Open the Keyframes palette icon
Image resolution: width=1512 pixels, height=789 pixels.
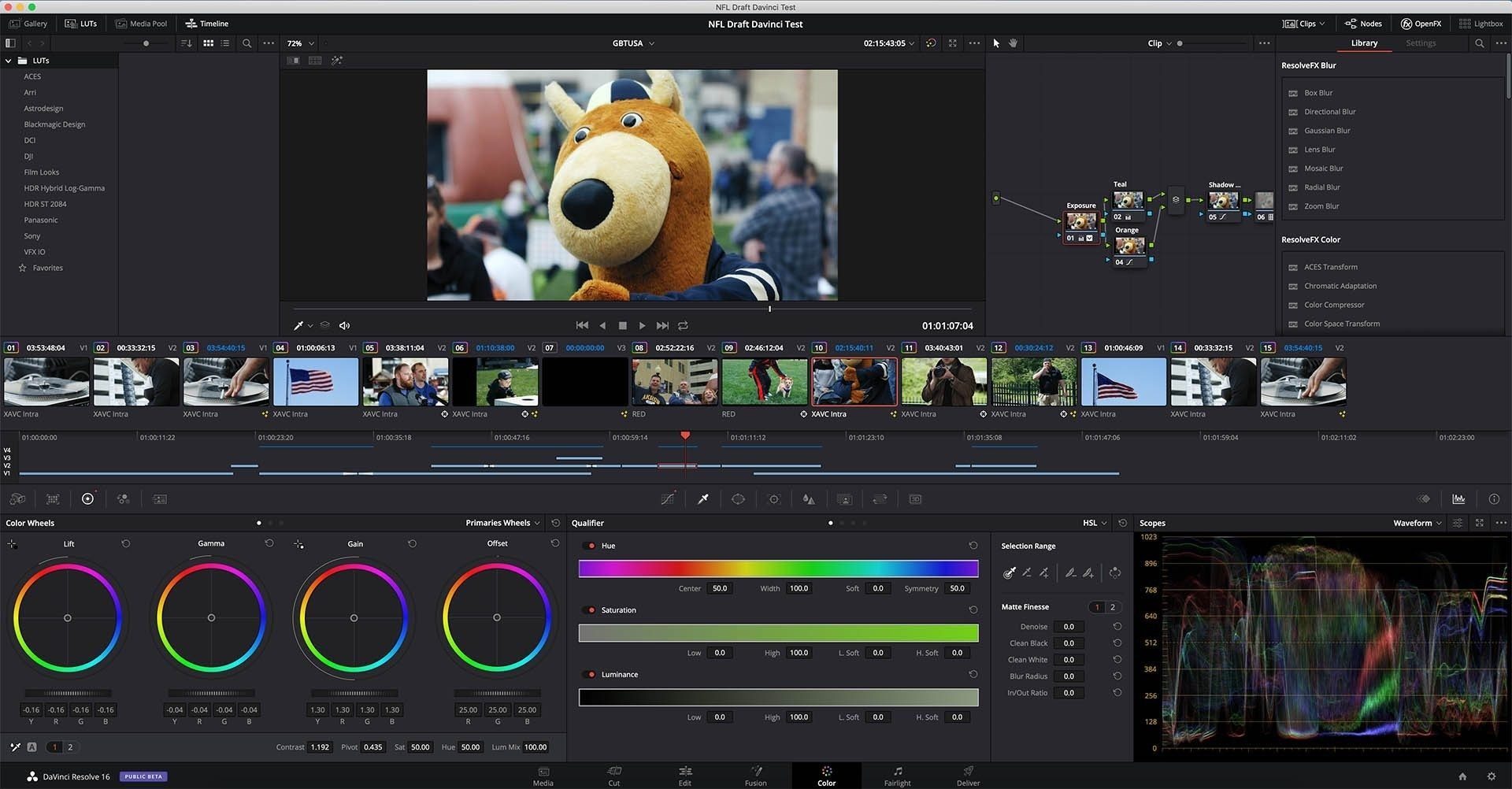coord(1424,498)
